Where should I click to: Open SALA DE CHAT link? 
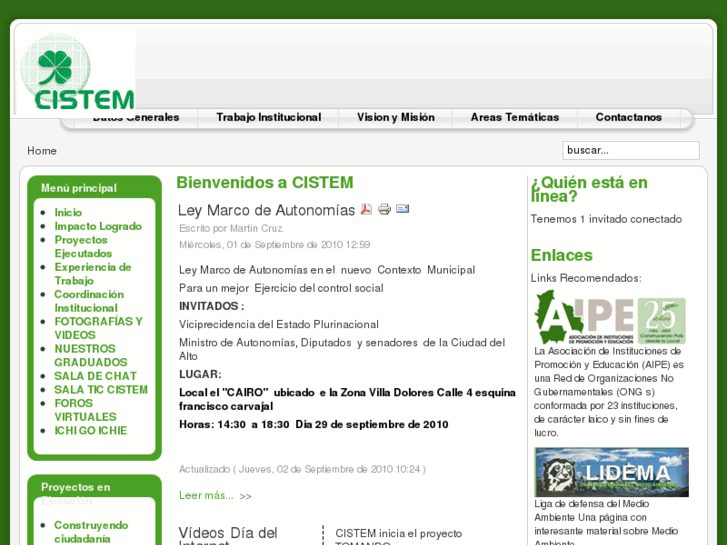(x=96, y=376)
